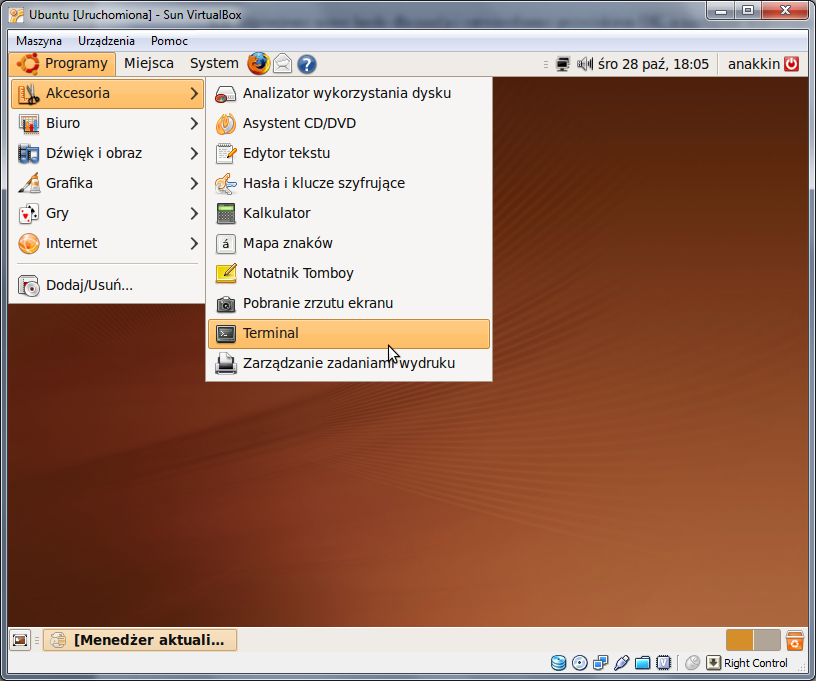Expand the Biuro submenu
This screenshot has height=681, width=816.
click(107, 123)
